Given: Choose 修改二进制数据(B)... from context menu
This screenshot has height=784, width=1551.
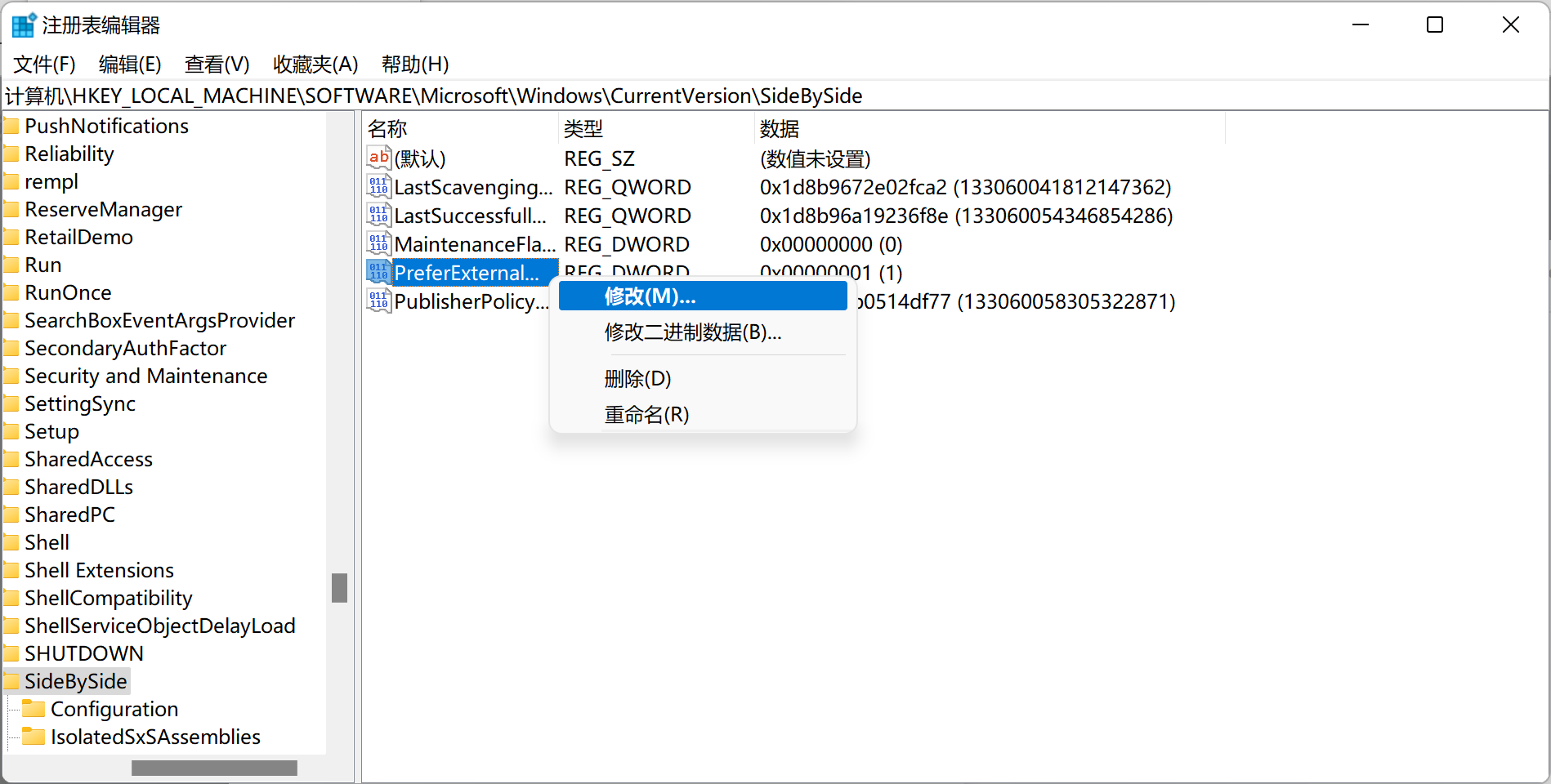Looking at the screenshot, I should pyautogui.click(x=703, y=332).
